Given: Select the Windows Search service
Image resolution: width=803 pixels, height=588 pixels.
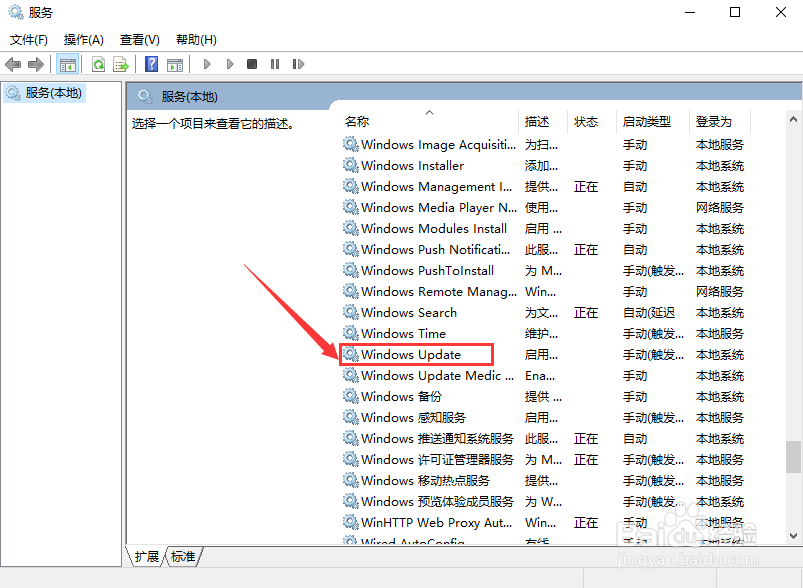Looking at the screenshot, I should point(543,312).
